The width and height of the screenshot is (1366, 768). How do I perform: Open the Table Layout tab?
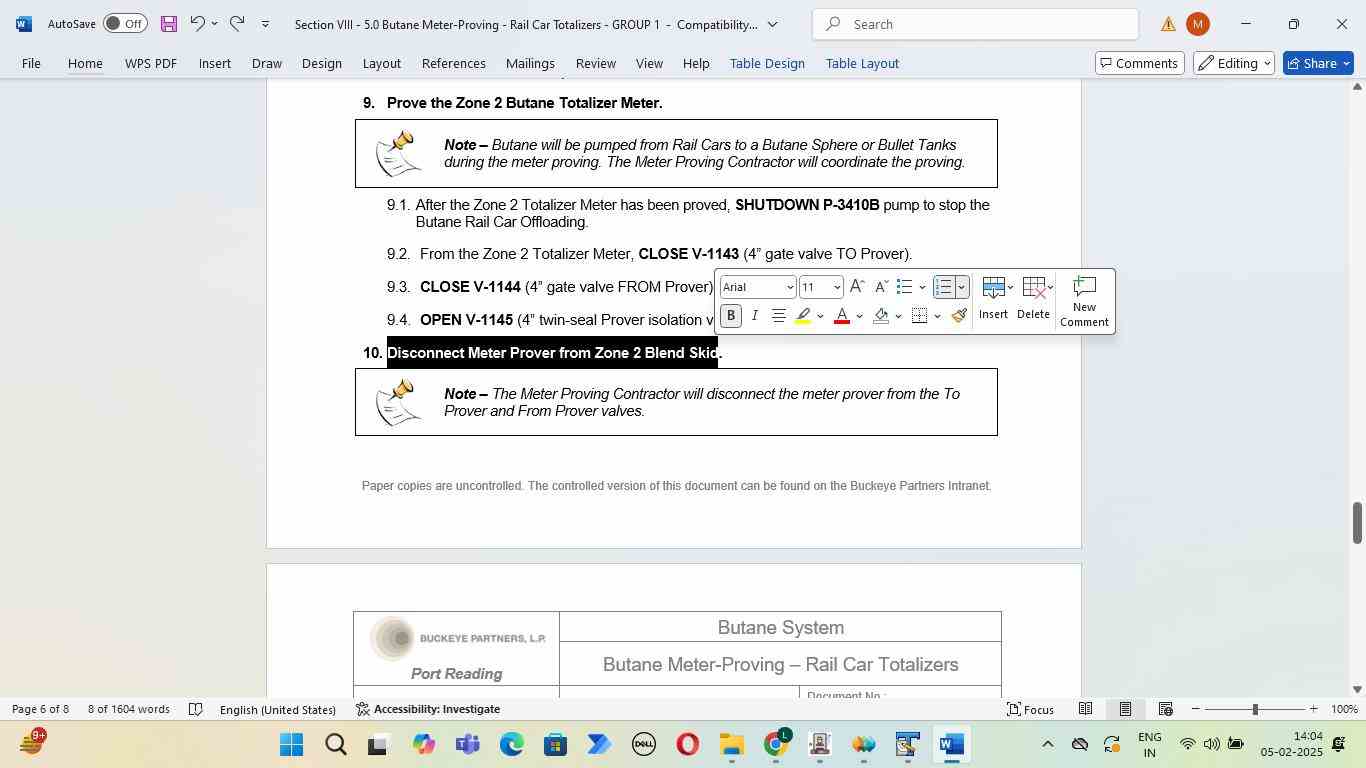[x=862, y=63]
